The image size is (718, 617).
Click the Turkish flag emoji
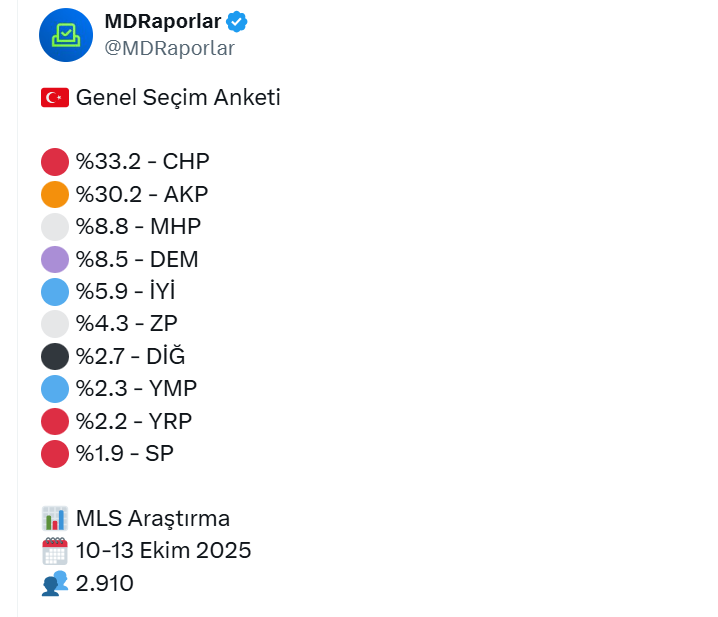(x=54, y=97)
